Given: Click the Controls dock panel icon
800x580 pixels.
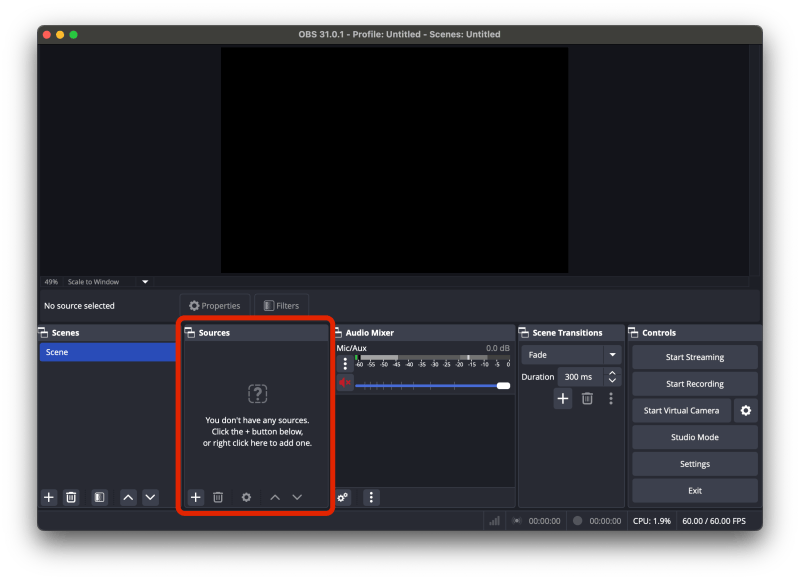Looking at the screenshot, I should tap(634, 333).
